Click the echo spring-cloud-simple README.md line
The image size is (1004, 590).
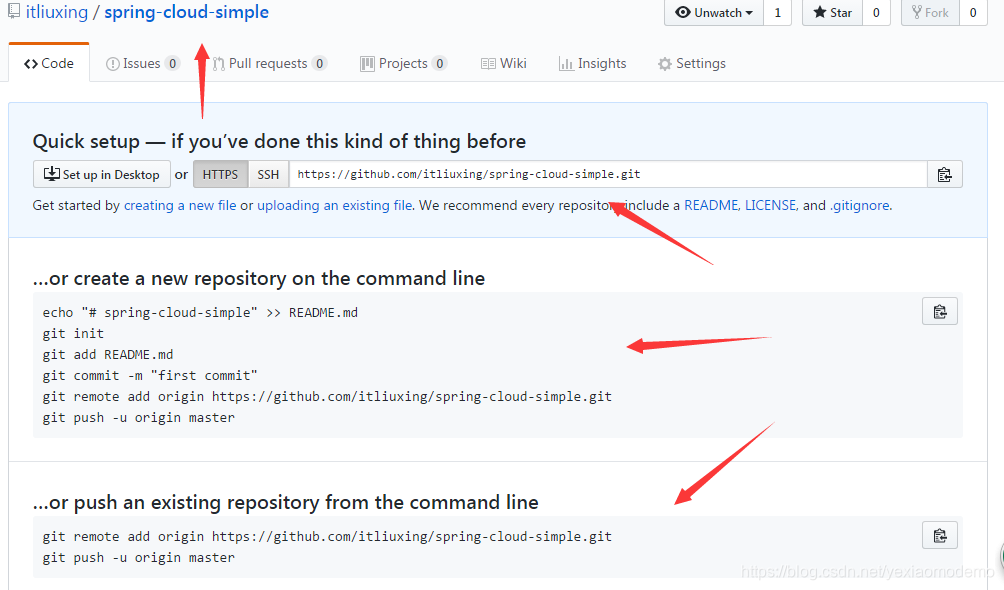[200, 313]
